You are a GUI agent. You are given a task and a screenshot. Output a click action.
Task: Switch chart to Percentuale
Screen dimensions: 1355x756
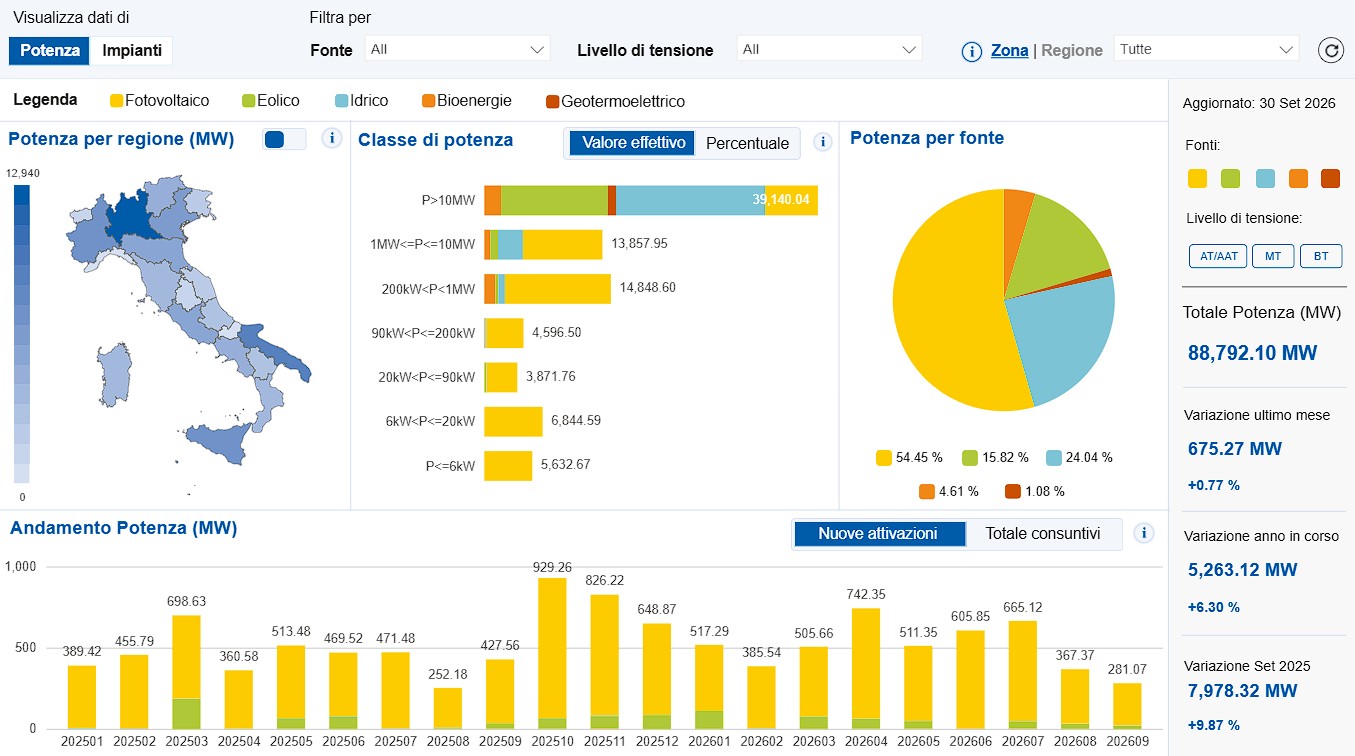click(747, 143)
